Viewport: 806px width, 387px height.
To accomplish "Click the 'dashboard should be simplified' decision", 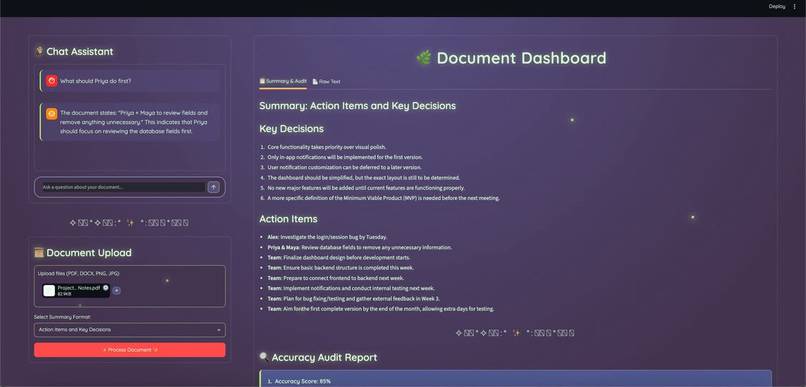I will pos(364,178).
